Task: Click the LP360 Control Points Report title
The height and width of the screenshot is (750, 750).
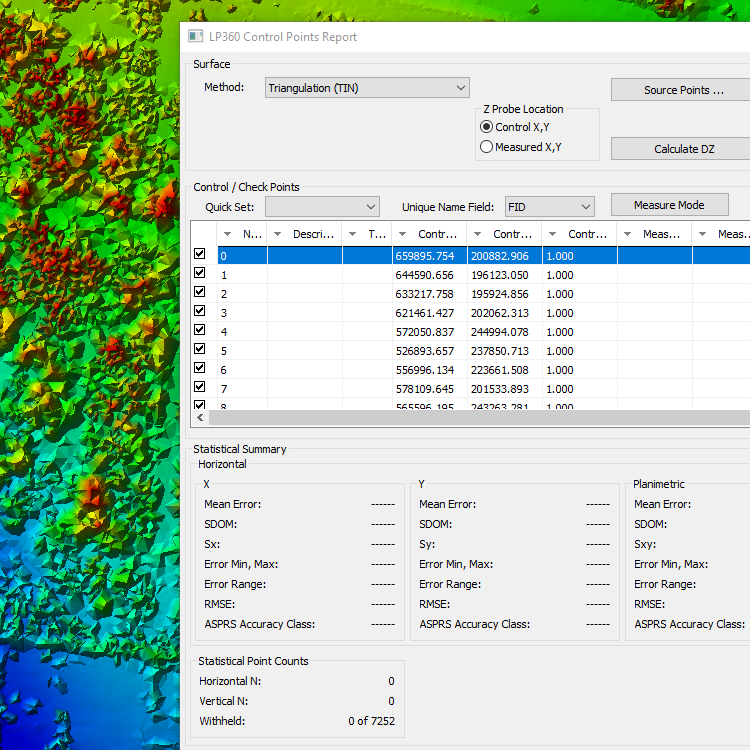Action: coord(283,37)
